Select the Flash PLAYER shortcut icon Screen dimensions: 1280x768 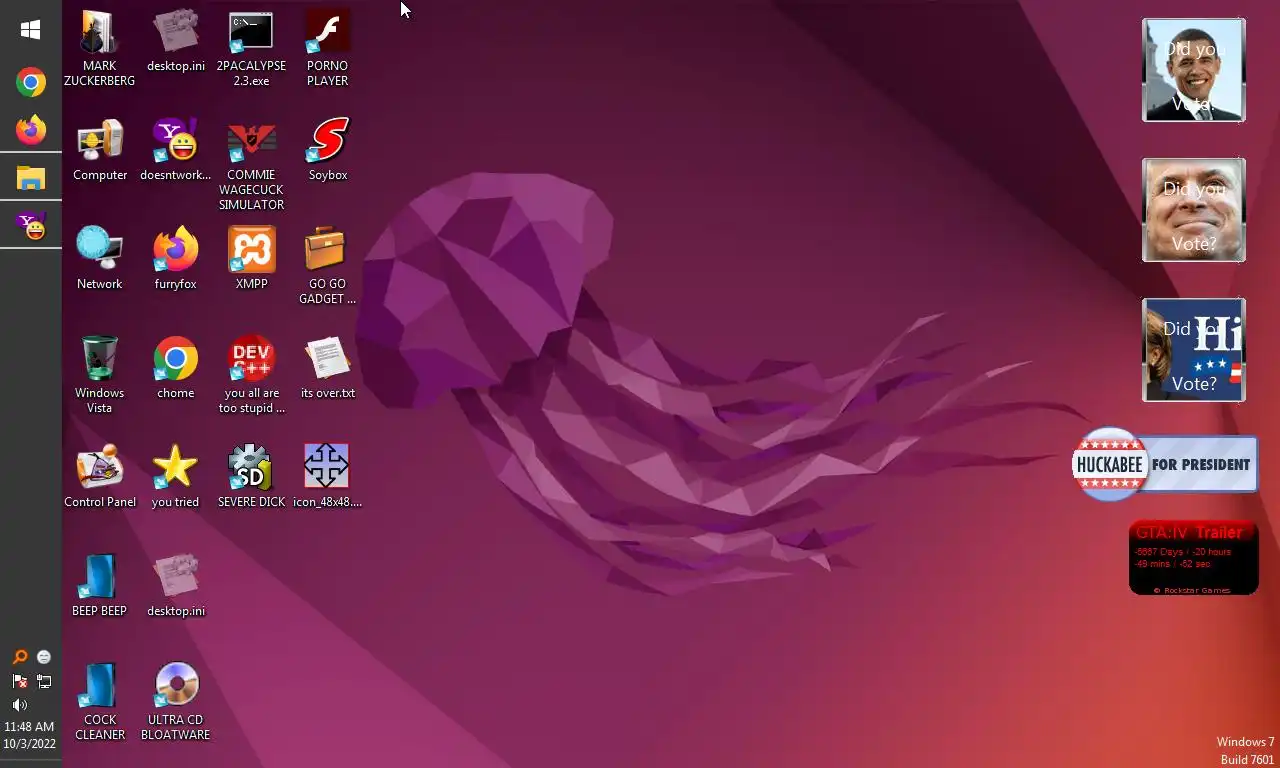pyautogui.click(x=327, y=48)
